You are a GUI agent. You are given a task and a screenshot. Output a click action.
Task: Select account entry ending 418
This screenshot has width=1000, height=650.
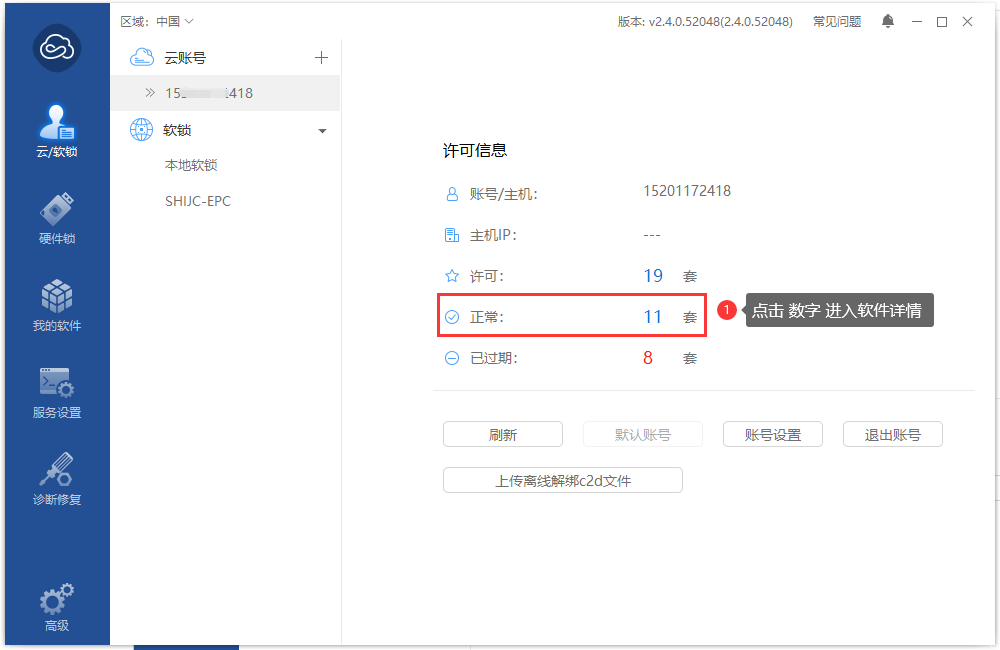226,93
